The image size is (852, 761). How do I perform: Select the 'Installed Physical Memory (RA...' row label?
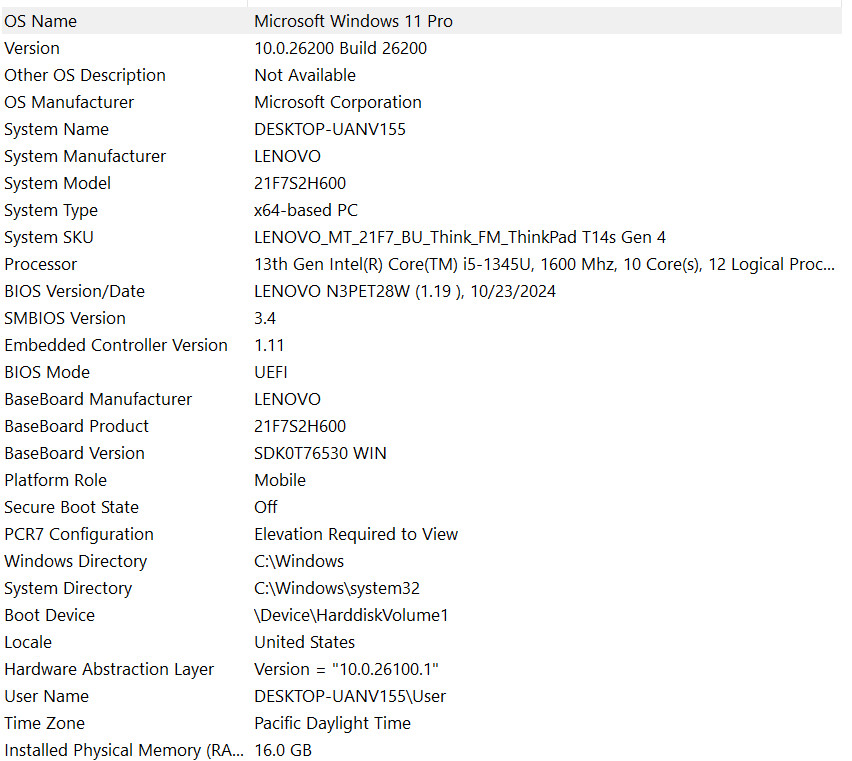pyautogui.click(x=124, y=750)
